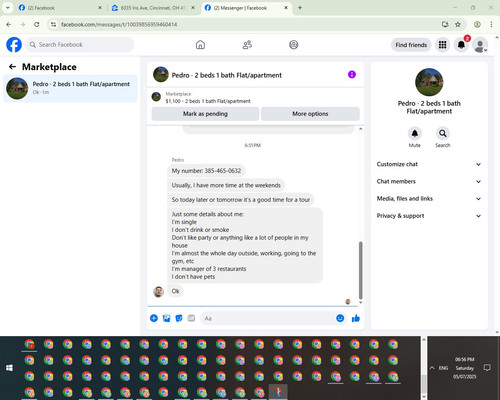500x400 pixels.
Task: Open the Friends icon in top navigation
Action: pos(247,45)
